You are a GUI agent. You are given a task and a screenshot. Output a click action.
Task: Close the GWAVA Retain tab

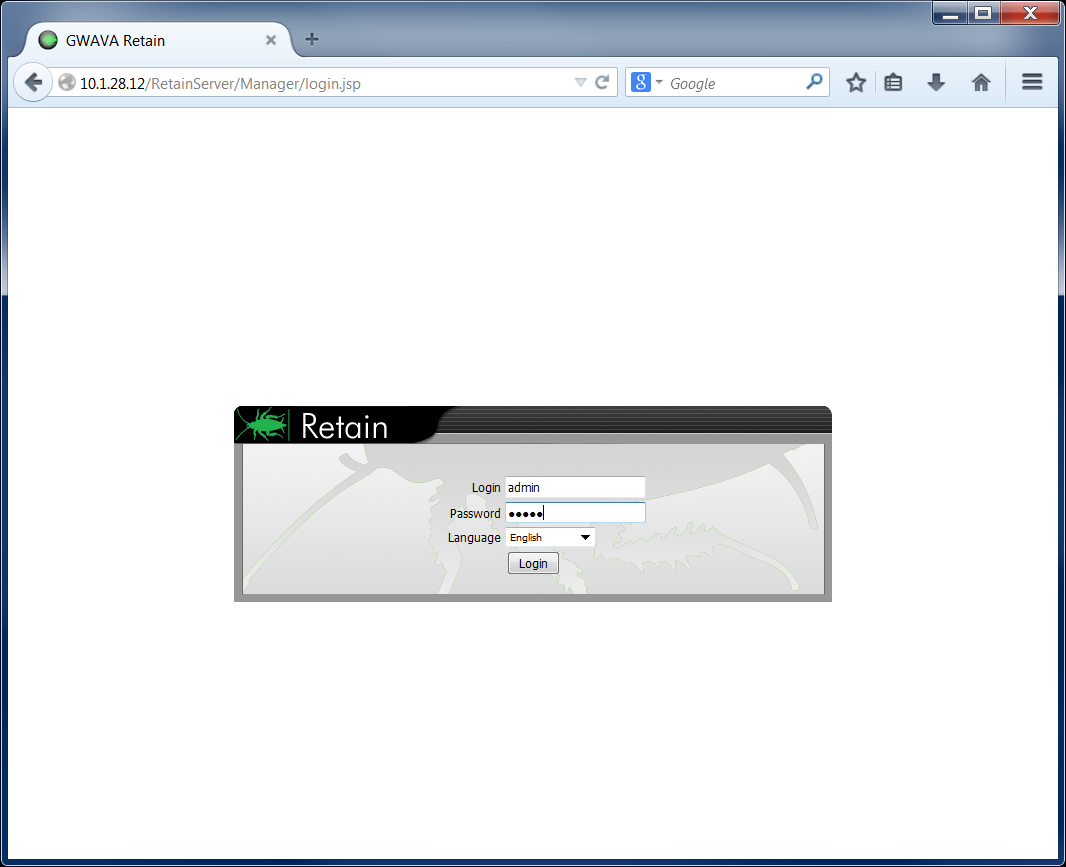(271, 40)
